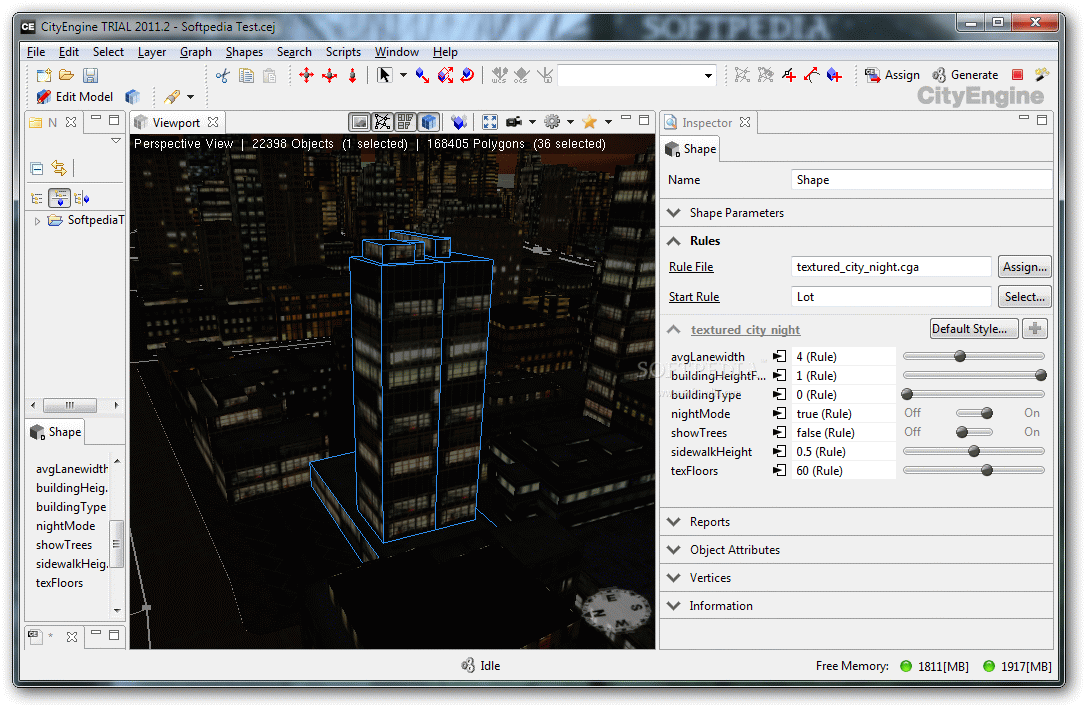
Task: Open the Graph menu
Action: pos(196,52)
